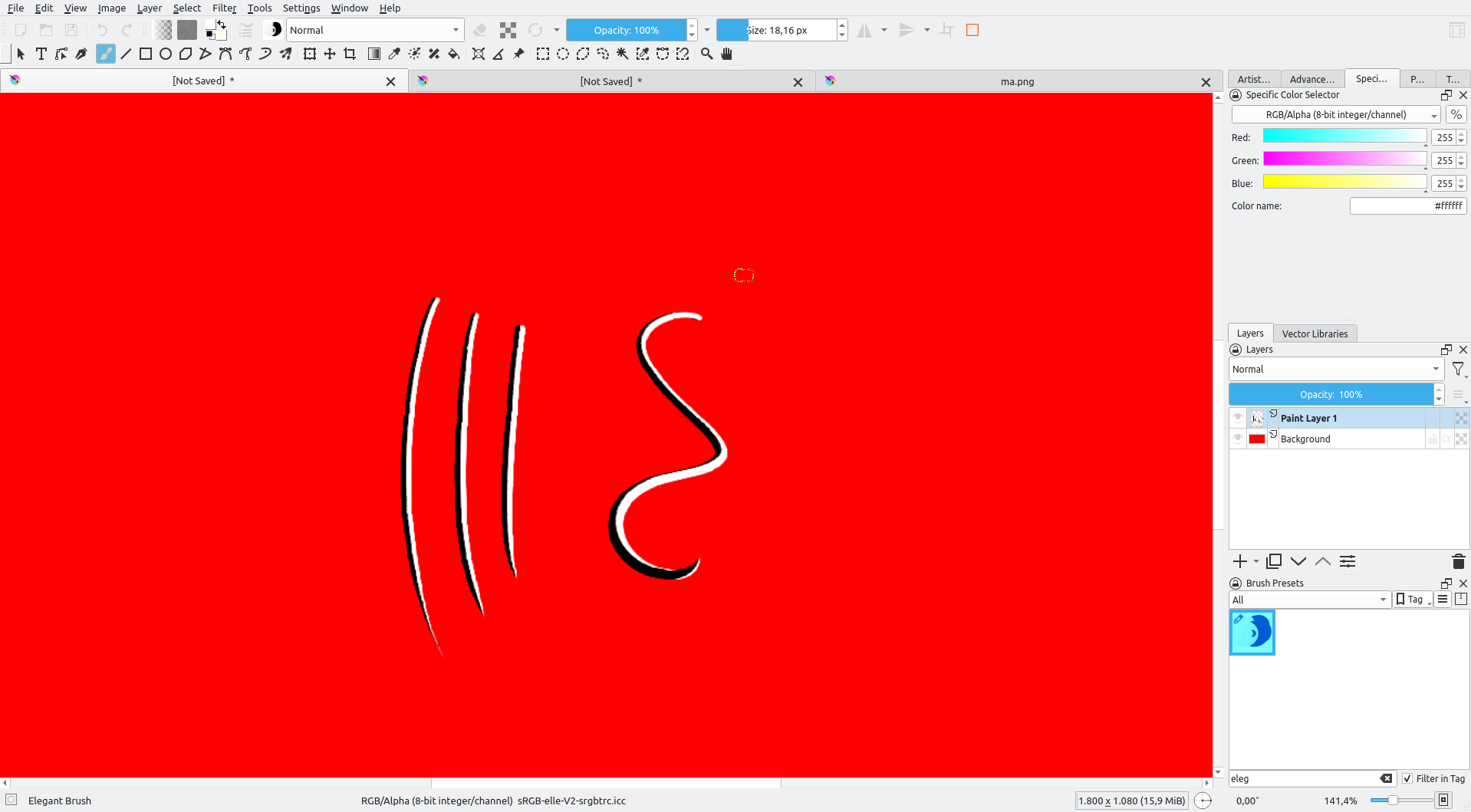Viewport: 1471px width, 812px height.
Task: Activate the Color Sampler eyedropper tool
Action: pos(394,54)
